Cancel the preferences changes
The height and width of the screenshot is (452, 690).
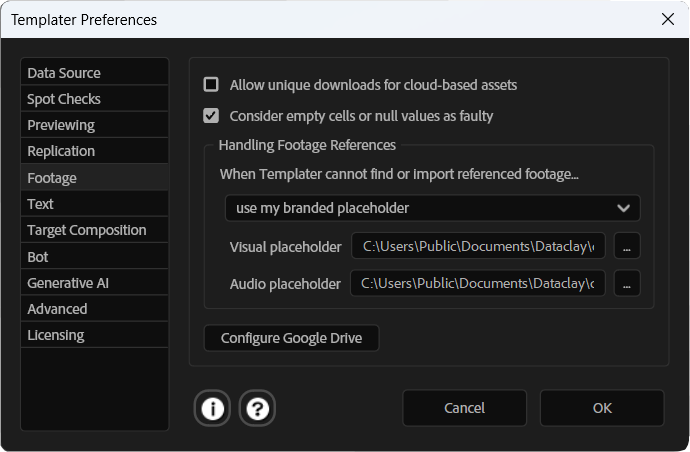pyautogui.click(x=464, y=408)
